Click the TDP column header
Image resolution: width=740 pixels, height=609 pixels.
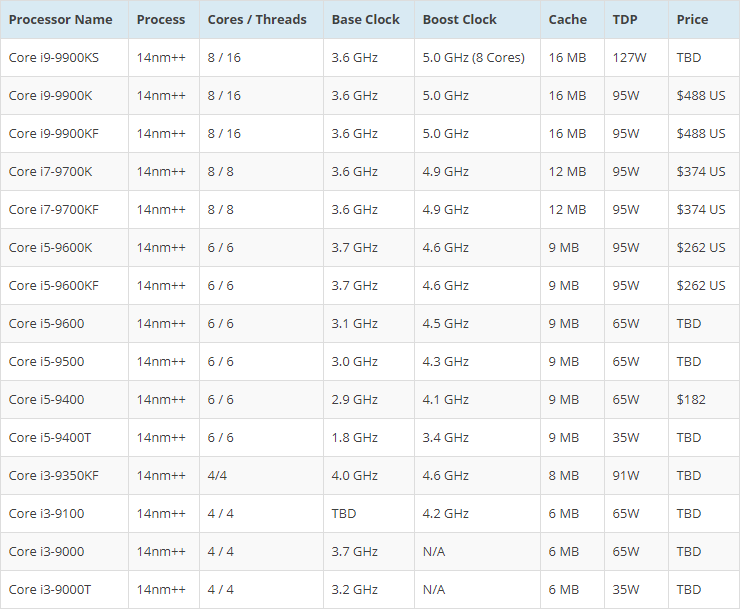pyautogui.click(x=636, y=19)
